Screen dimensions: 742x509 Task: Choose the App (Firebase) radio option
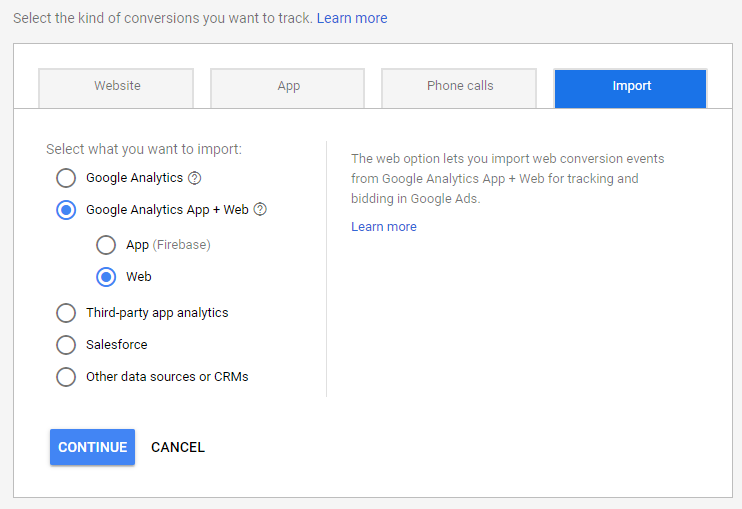pos(106,245)
